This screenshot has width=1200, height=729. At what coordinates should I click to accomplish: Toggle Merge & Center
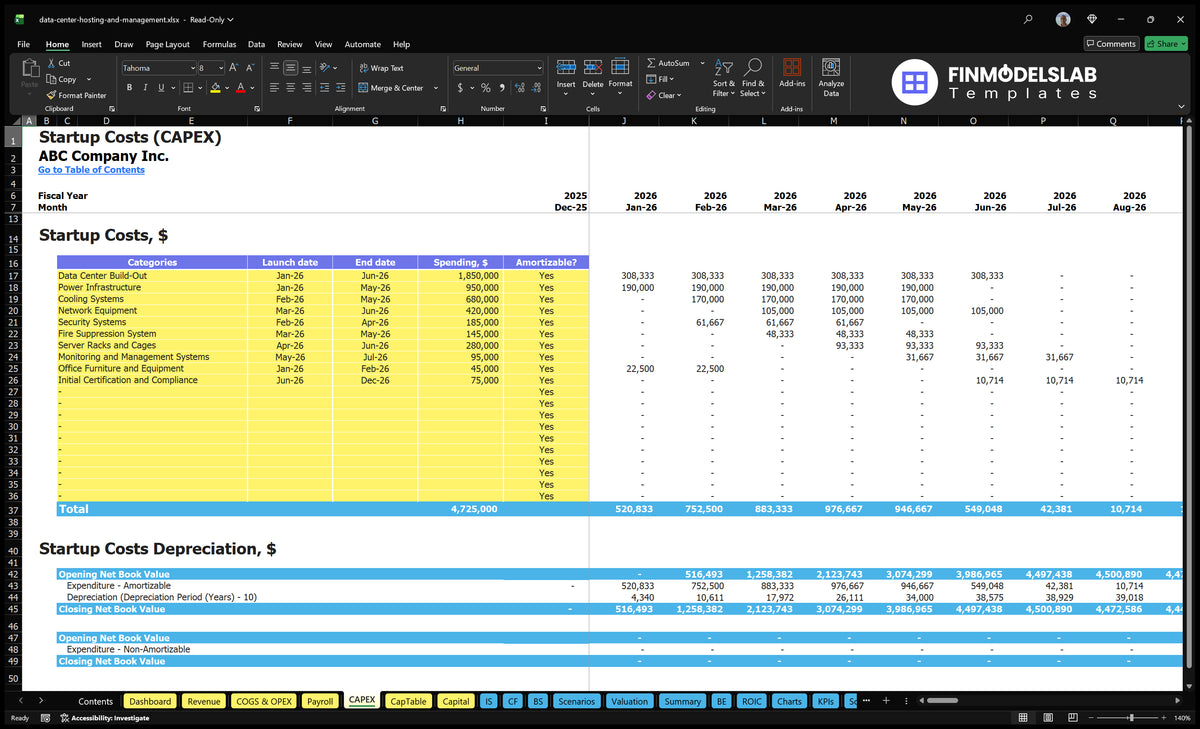tap(391, 88)
